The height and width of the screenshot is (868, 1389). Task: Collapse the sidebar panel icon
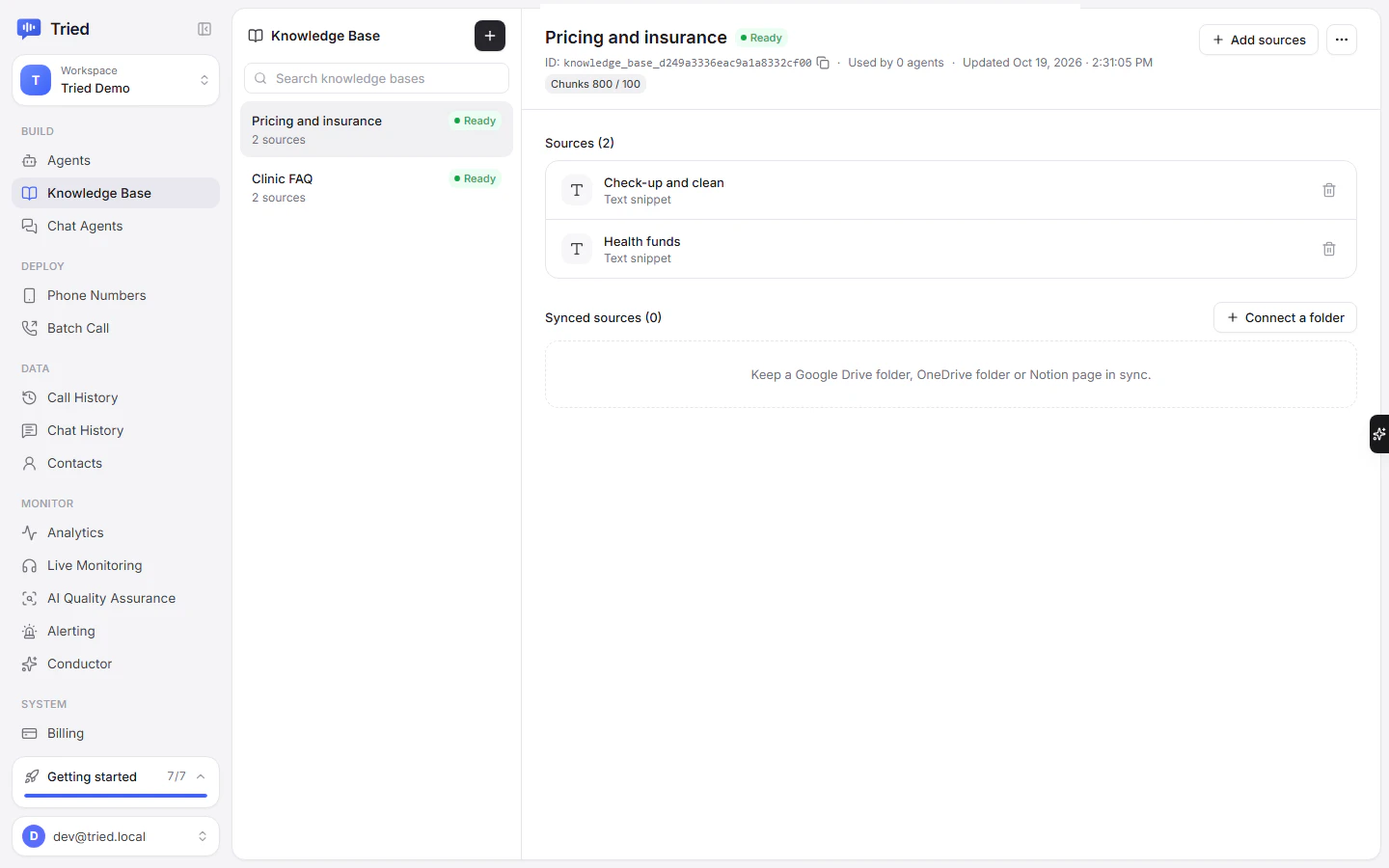coord(204,29)
